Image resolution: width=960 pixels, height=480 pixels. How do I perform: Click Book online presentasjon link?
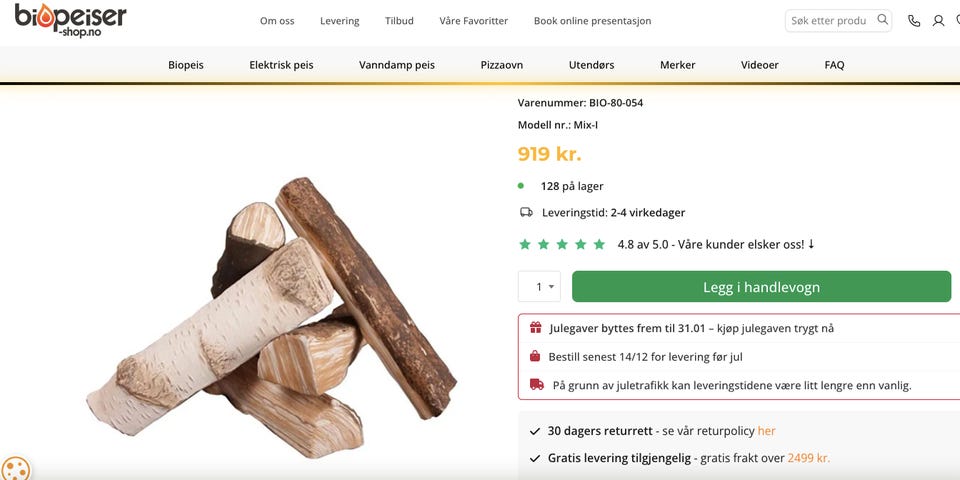pyautogui.click(x=592, y=21)
